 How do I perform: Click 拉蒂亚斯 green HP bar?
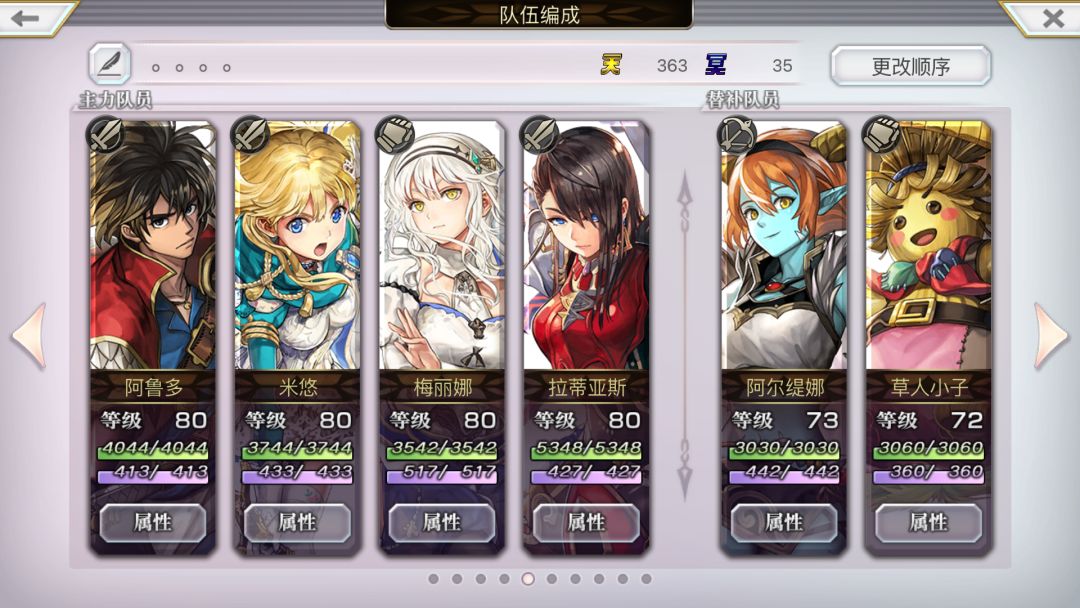pos(586,449)
